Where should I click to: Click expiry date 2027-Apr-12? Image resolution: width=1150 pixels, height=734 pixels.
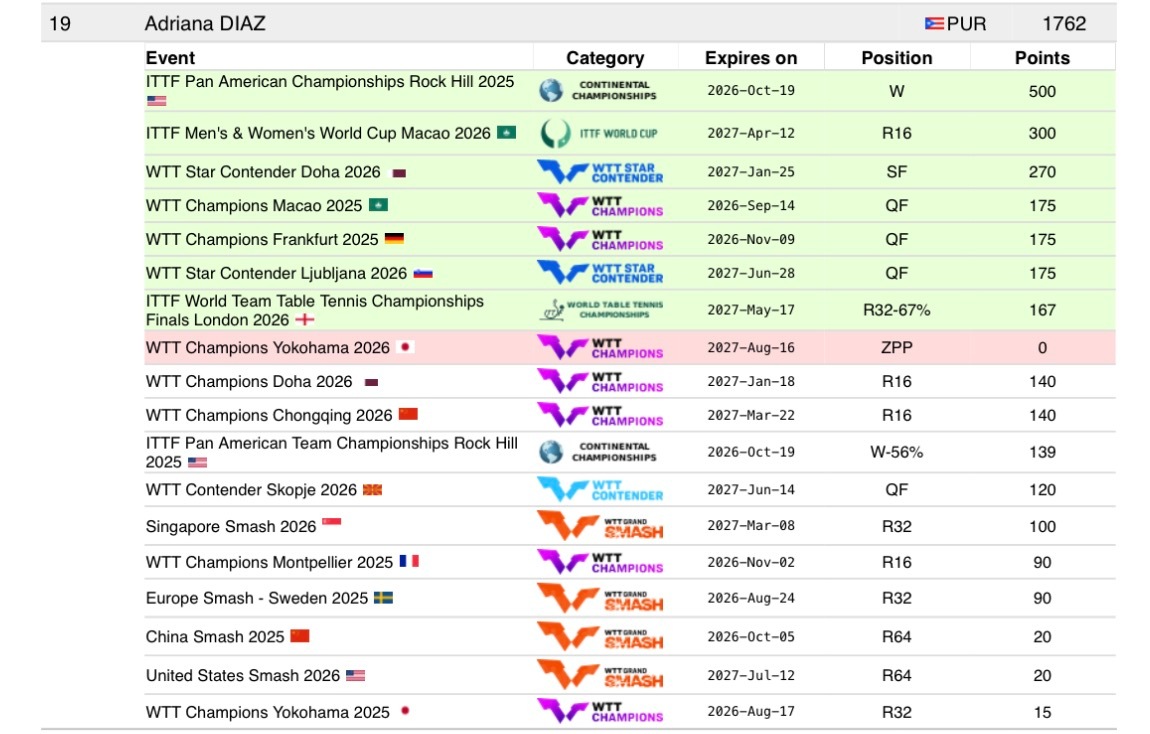point(751,133)
